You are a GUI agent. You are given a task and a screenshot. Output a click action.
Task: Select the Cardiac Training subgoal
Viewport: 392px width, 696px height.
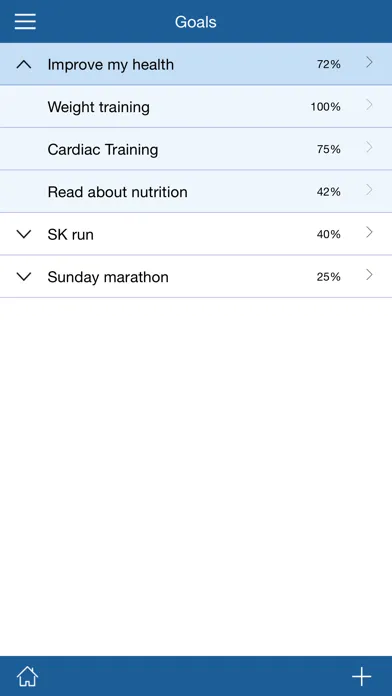pos(196,149)
